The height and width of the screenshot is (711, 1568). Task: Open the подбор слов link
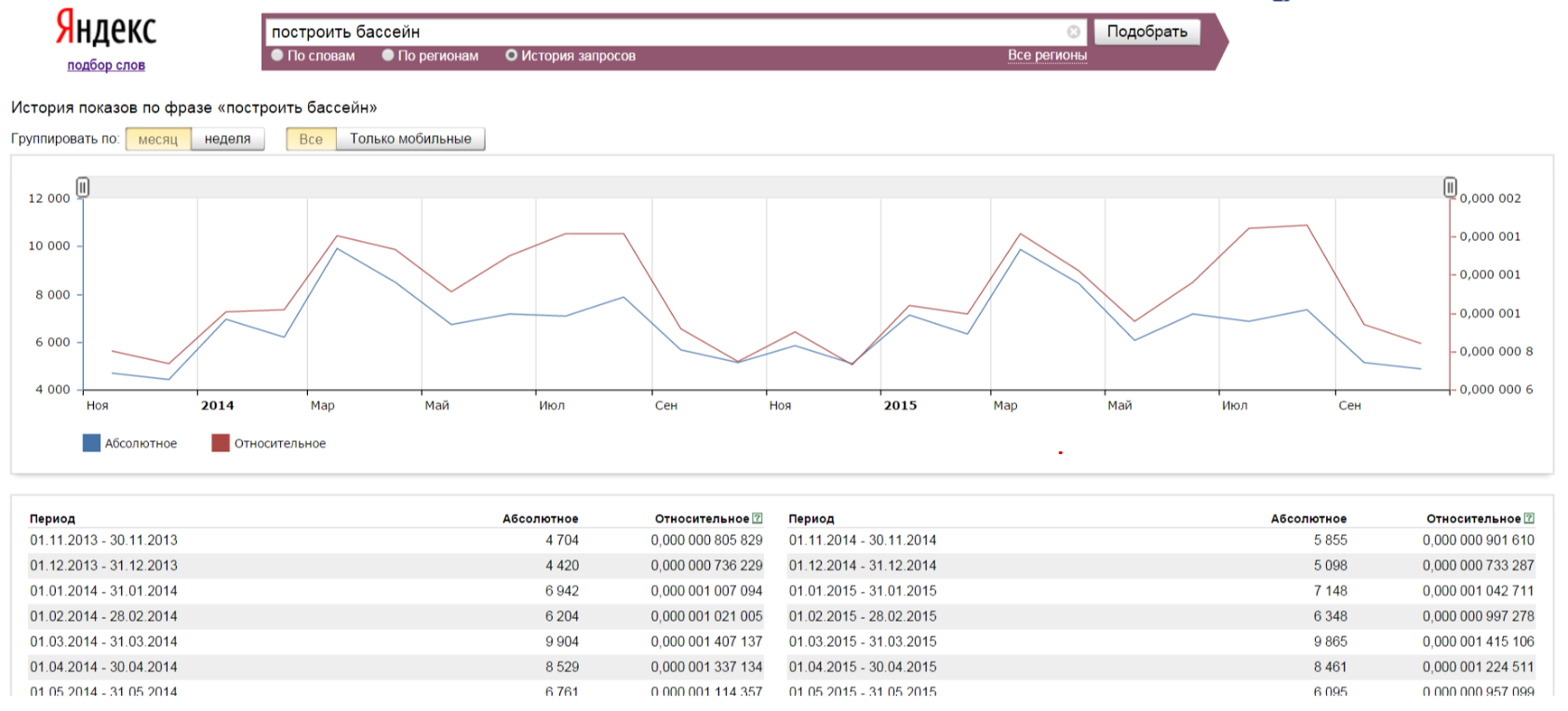point(106,65)
